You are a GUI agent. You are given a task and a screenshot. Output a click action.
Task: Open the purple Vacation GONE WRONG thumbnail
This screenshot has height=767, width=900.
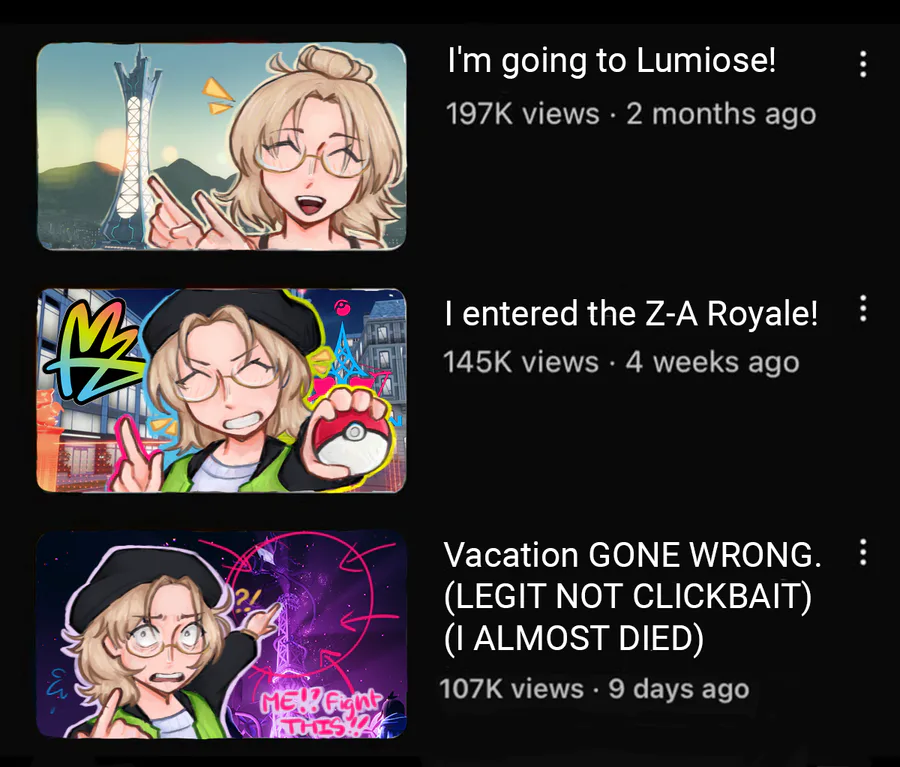pyautogui.click(x=222, y=634)
